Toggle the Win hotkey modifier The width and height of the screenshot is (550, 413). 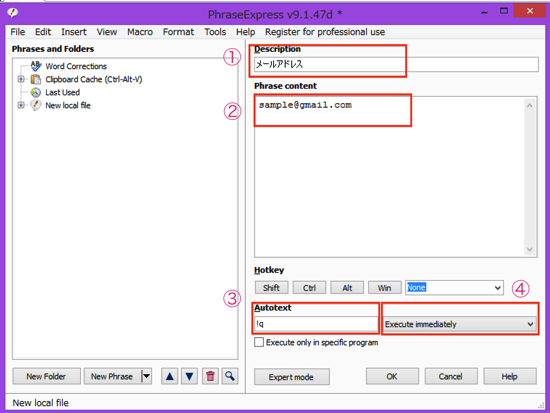[384, 288]
